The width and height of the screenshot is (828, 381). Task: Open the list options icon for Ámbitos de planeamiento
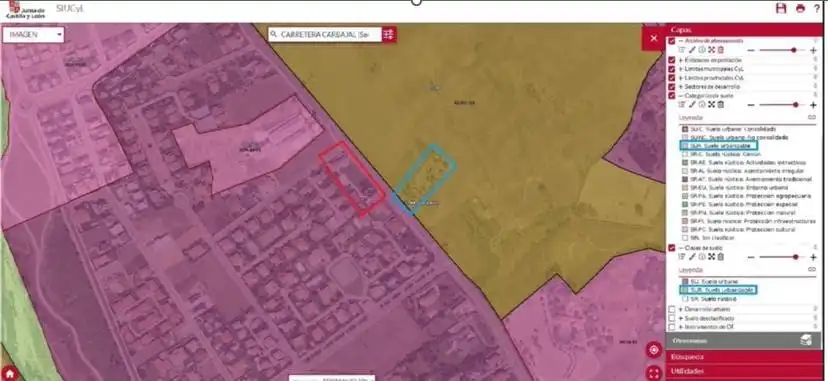point(682,50)
